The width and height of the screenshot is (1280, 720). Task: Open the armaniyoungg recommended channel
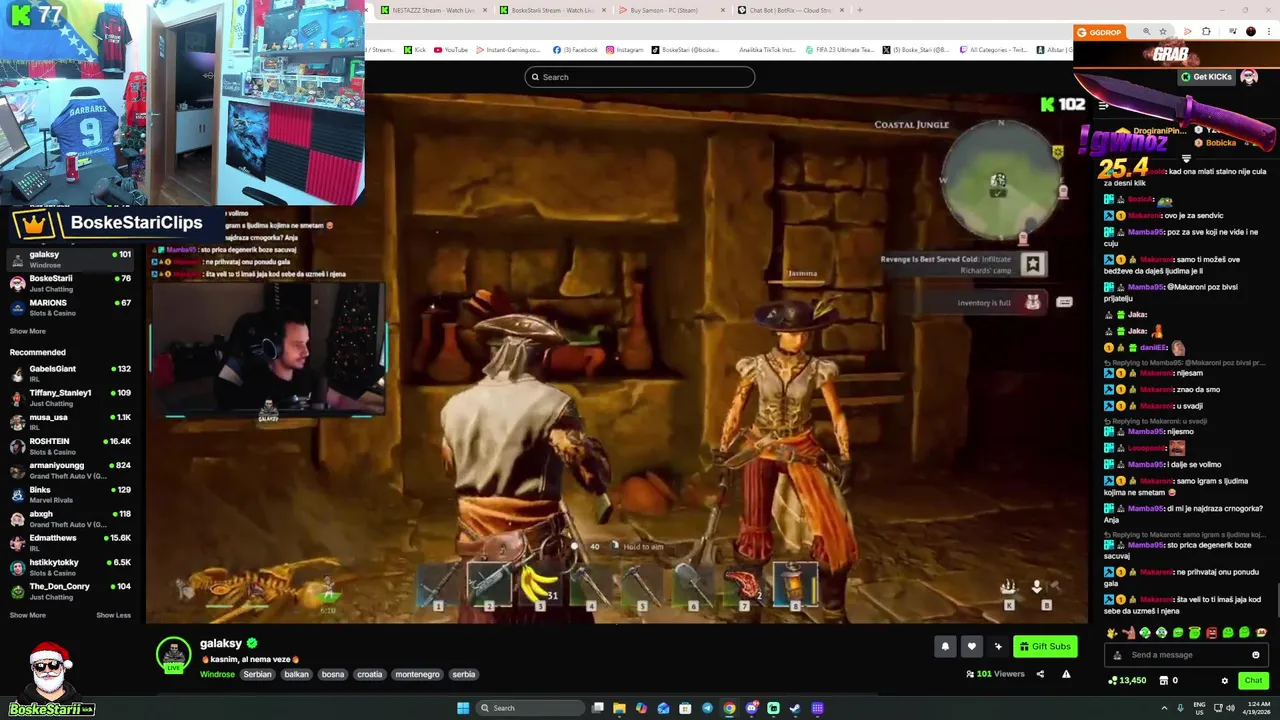tap(70, 470)
